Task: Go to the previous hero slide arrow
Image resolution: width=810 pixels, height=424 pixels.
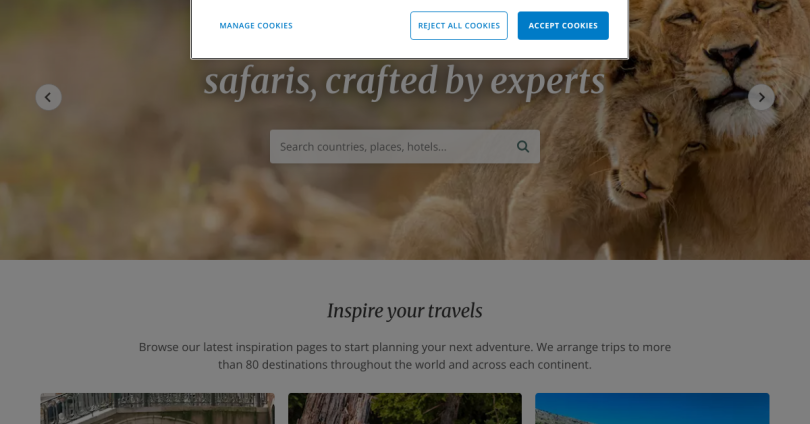Action: coord(49,97)
